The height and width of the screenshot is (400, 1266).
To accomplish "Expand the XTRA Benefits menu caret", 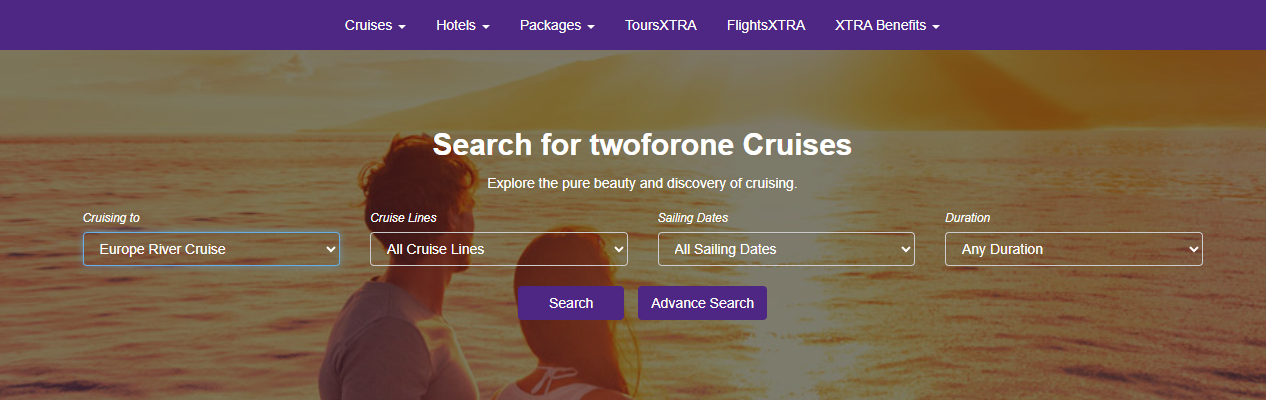I will coord(936,26).
